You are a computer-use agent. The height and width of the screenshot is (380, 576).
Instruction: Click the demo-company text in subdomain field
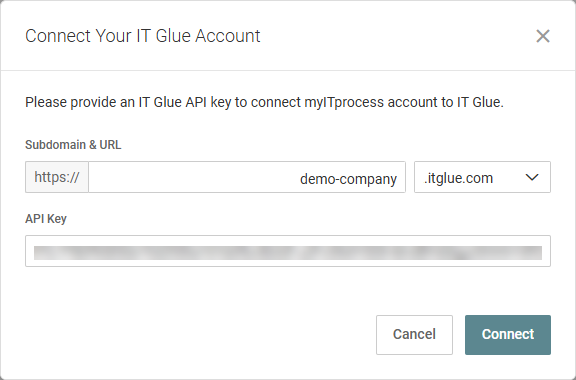coord(348,179)
